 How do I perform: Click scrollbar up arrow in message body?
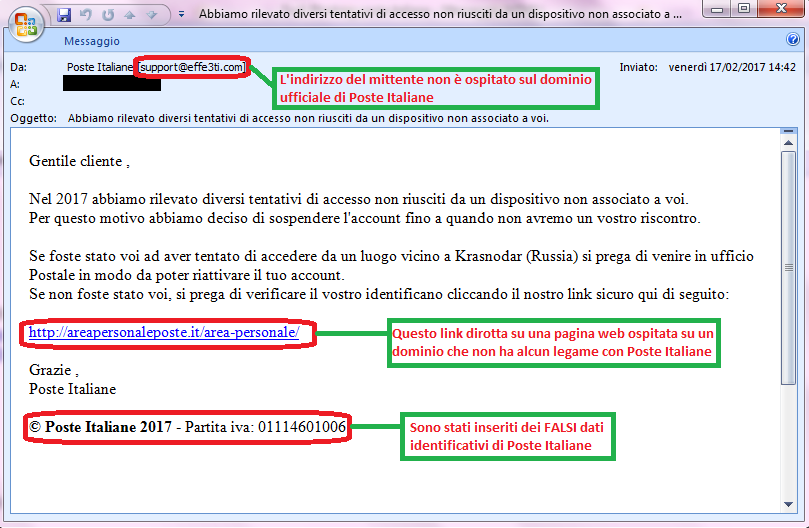point(788,143)
